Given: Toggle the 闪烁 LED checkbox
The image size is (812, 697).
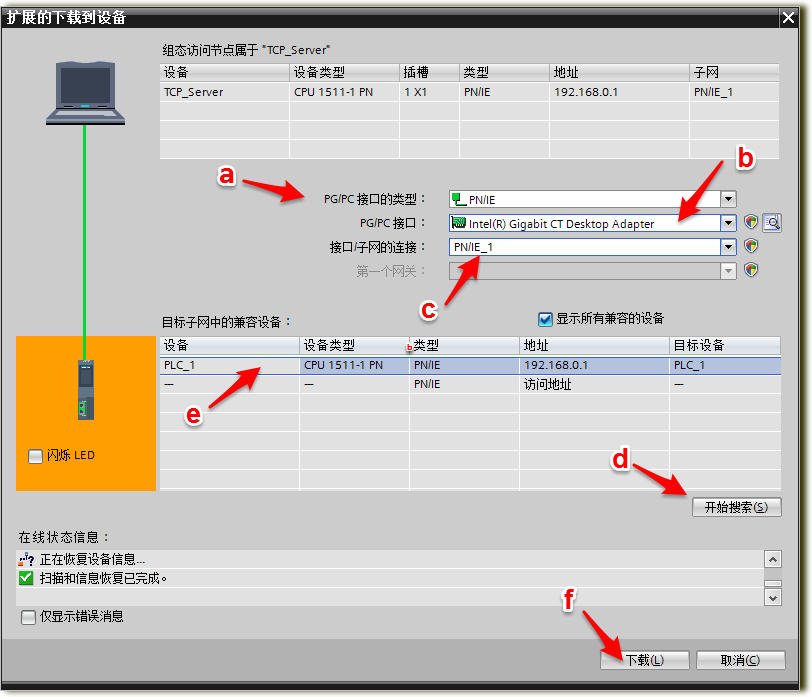Looking at the screenshot, I should click(35, 456).
